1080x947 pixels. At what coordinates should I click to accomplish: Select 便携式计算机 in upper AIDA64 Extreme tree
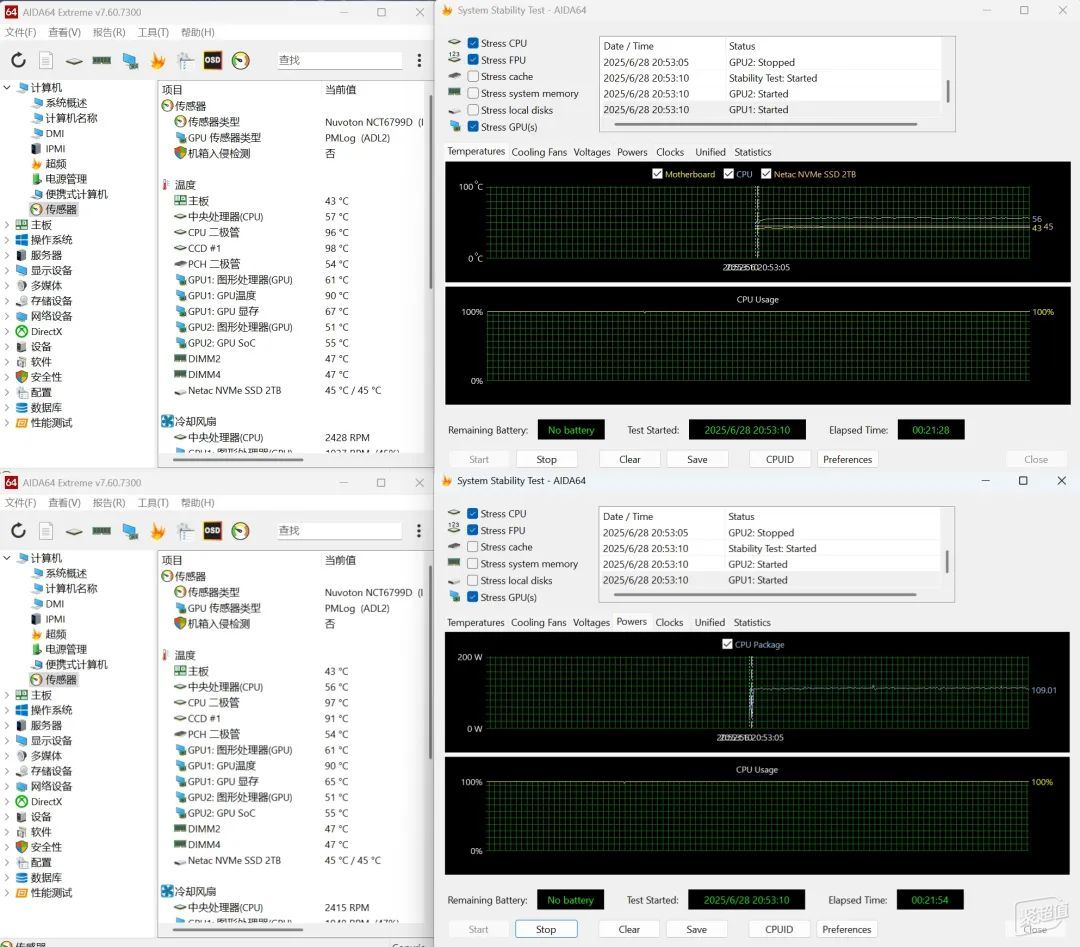point(76,194)
